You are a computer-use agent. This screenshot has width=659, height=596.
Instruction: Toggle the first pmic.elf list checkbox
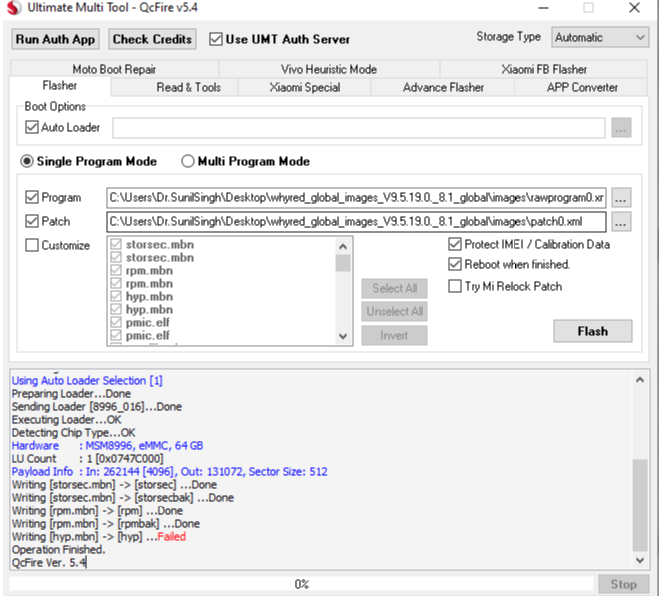(116, 322)
